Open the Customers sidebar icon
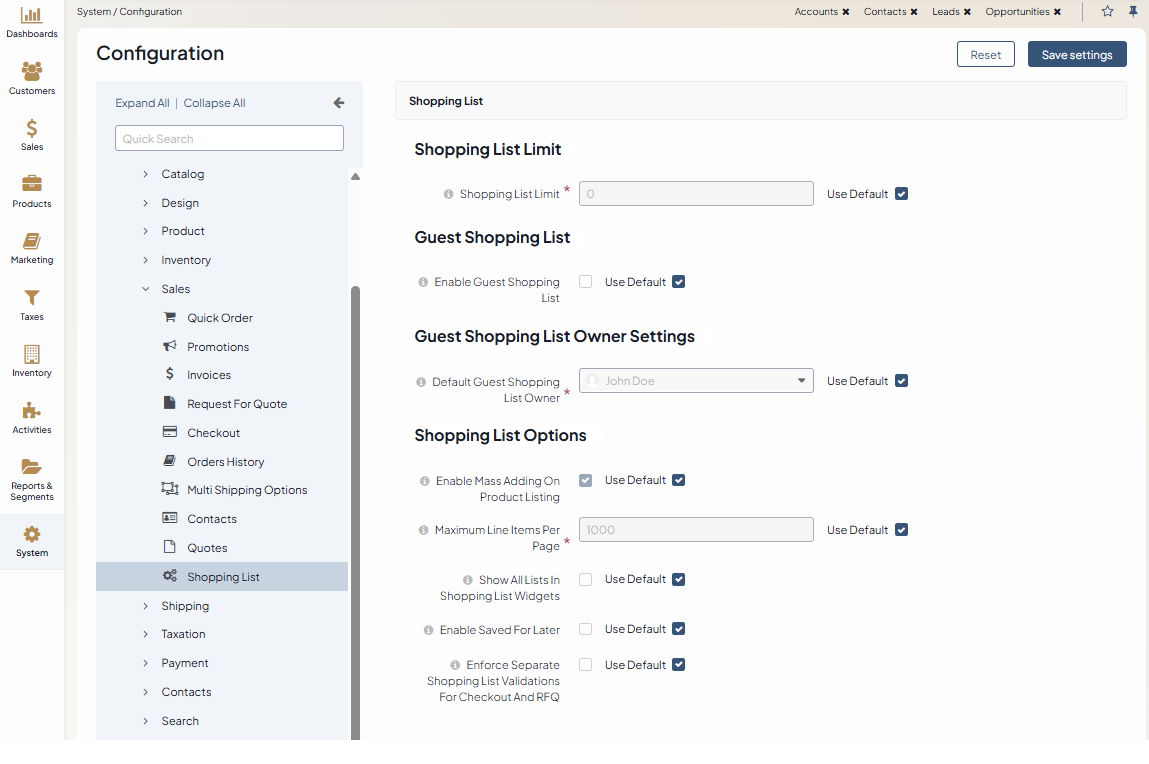Screen dimensions: 1149x764 (x=32, y=72)
